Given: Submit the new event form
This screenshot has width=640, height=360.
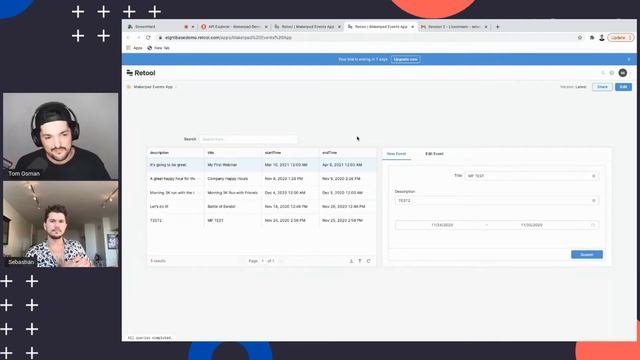Looking at the screenshot, I should point(587,255).
